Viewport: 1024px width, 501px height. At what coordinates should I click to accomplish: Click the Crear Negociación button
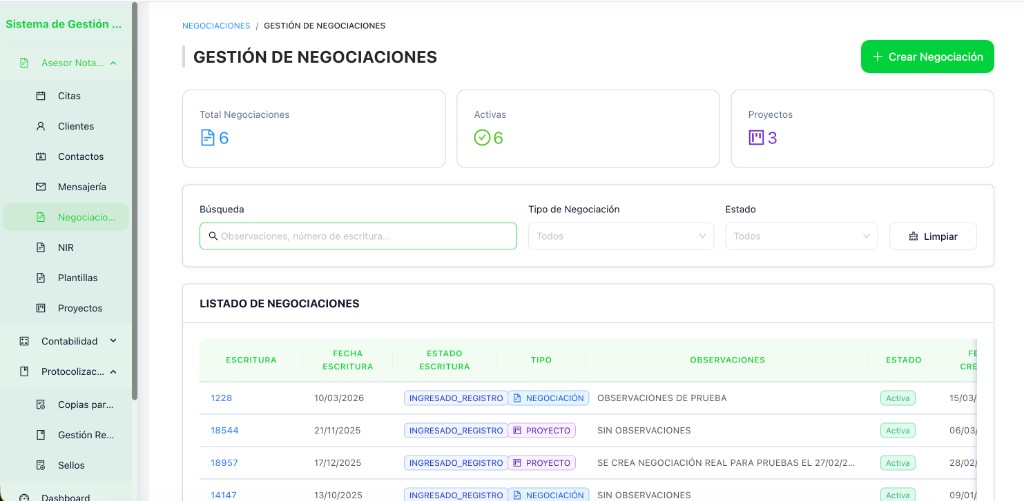(927, 57)
